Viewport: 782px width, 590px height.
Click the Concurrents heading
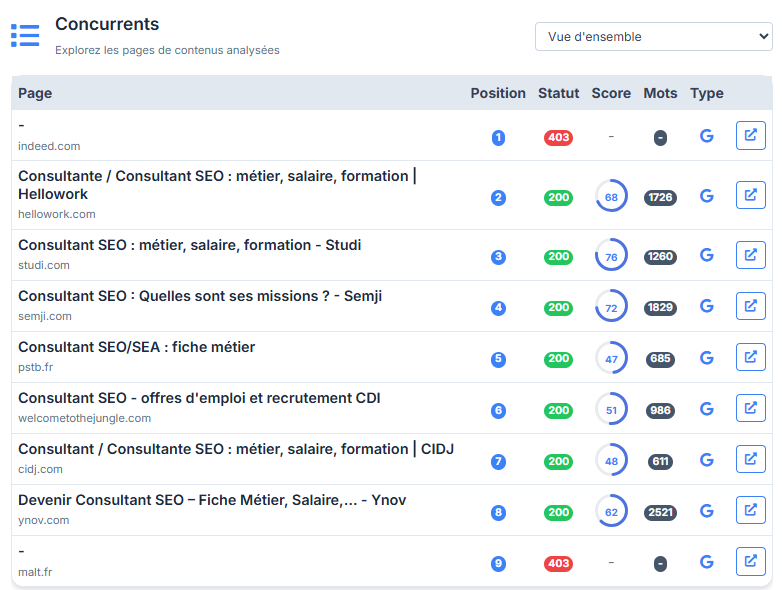tap(107, 24)
